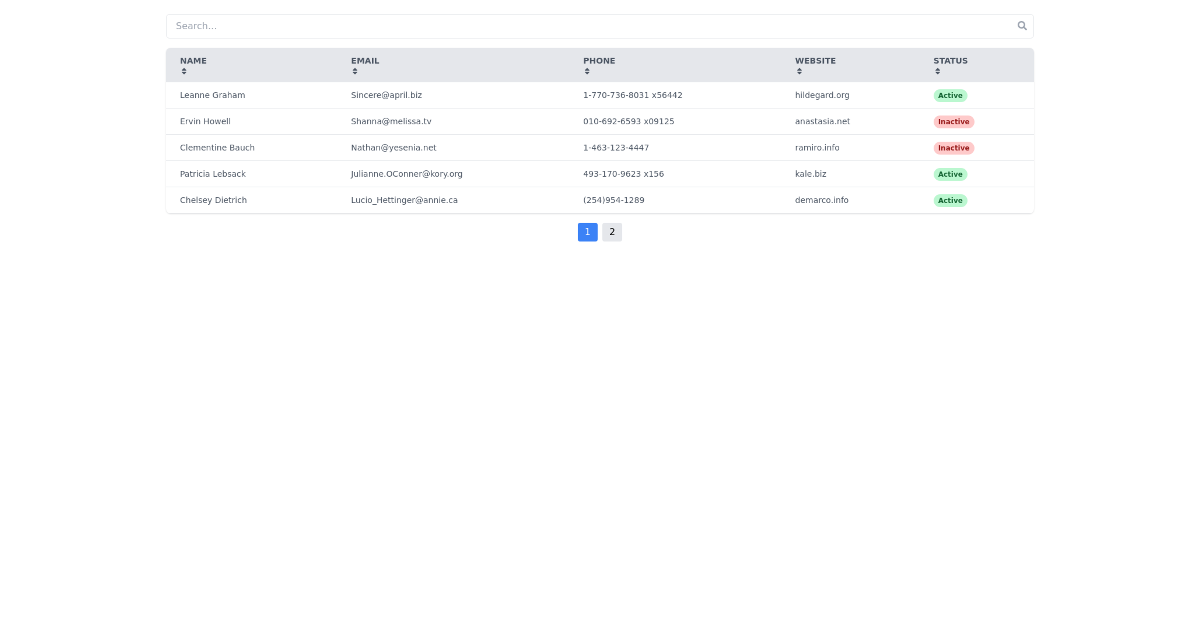Click phone number 1-463-123-4447
Viewport: 1200px width, 630px height.
[616, 148]
